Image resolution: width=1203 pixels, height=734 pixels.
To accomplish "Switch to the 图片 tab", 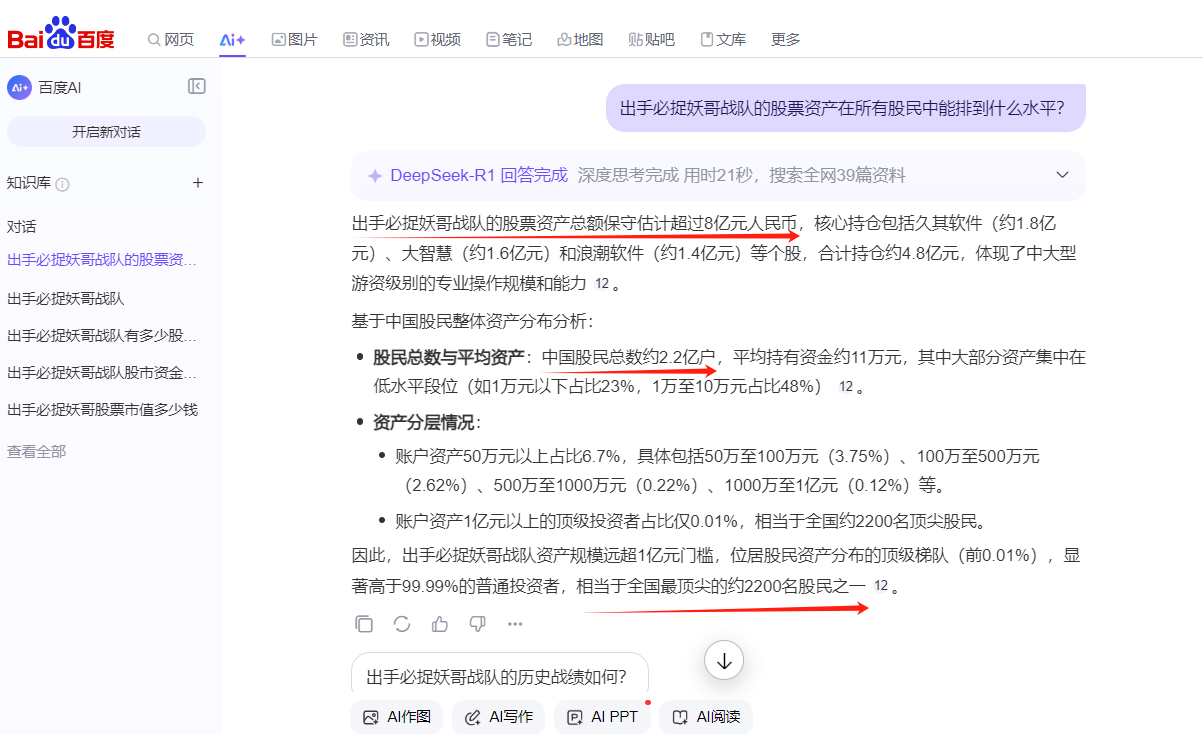I will [295, 39].
